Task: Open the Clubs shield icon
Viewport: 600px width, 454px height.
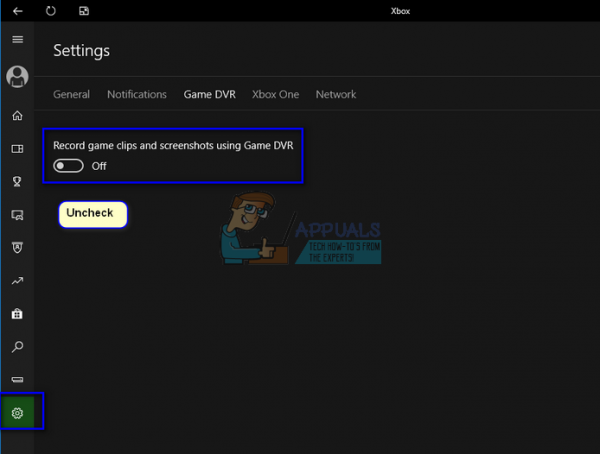Action: click(17, 248)
